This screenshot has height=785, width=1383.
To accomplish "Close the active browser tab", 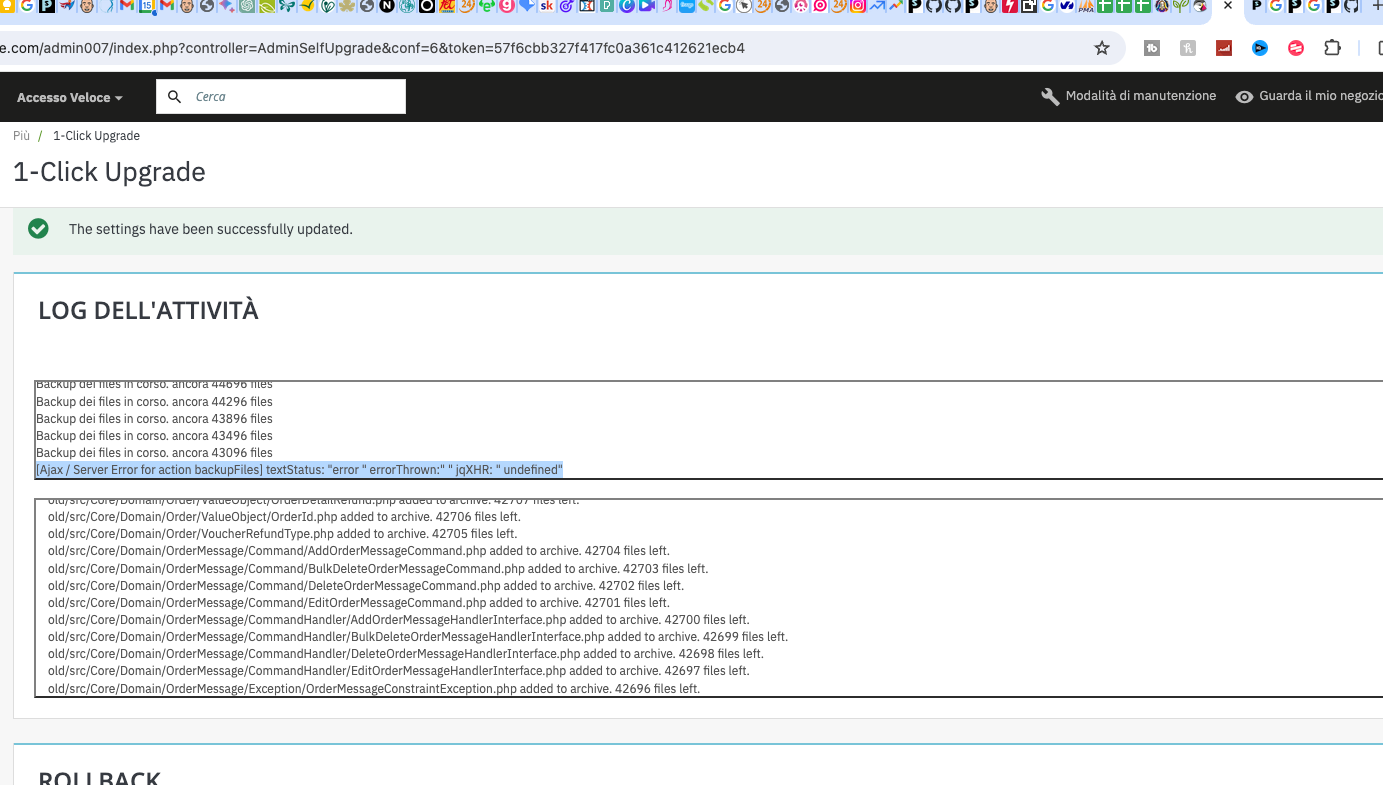I will 1228,6.
